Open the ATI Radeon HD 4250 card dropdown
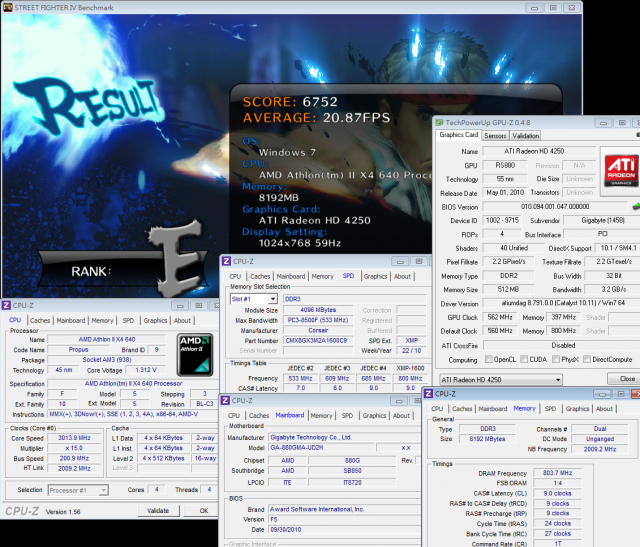This screenshot has width=640, height=547. click(558, 380)
